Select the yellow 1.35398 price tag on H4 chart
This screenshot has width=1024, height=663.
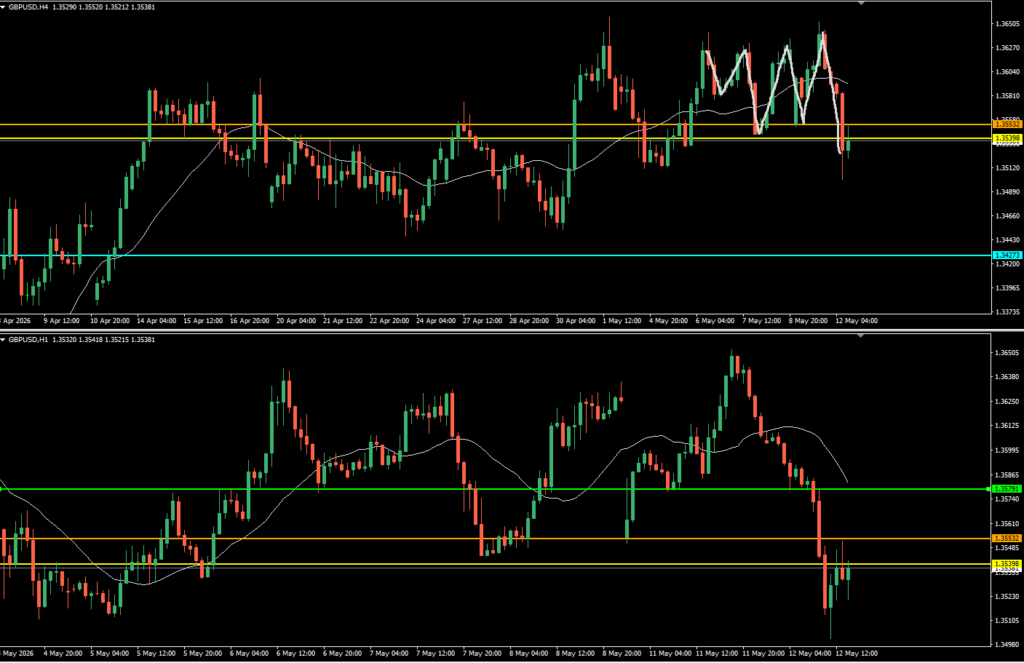[x=1007, y=138]
